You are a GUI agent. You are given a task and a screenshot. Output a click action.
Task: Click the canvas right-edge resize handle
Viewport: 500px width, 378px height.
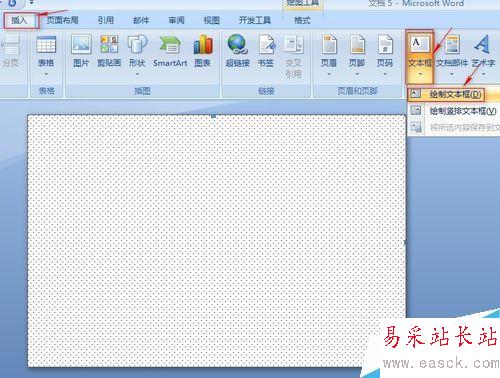pos(405,243)
